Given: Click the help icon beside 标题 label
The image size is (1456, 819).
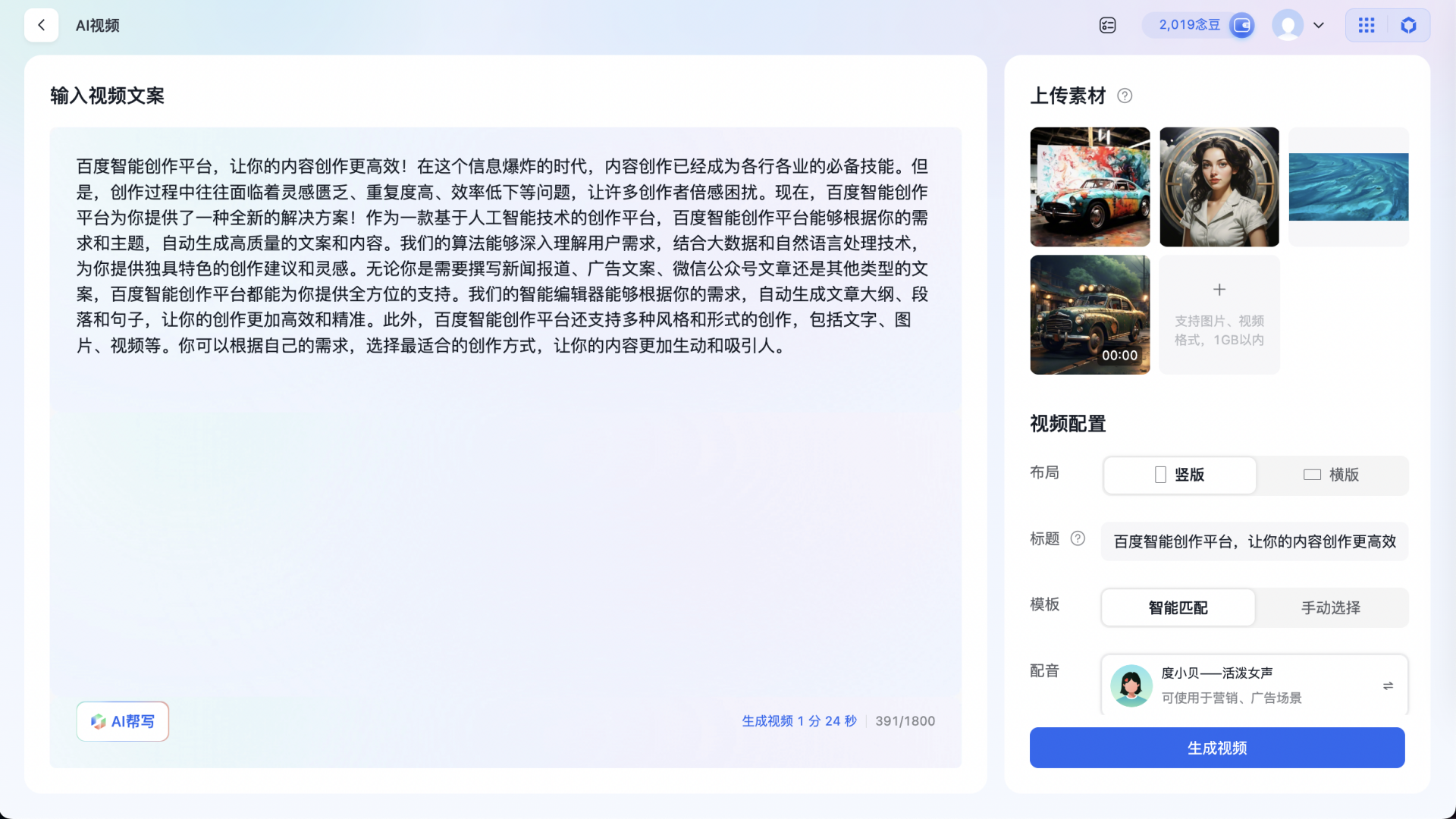Looking at the screenshot, I should click(x=1078, y=538).
